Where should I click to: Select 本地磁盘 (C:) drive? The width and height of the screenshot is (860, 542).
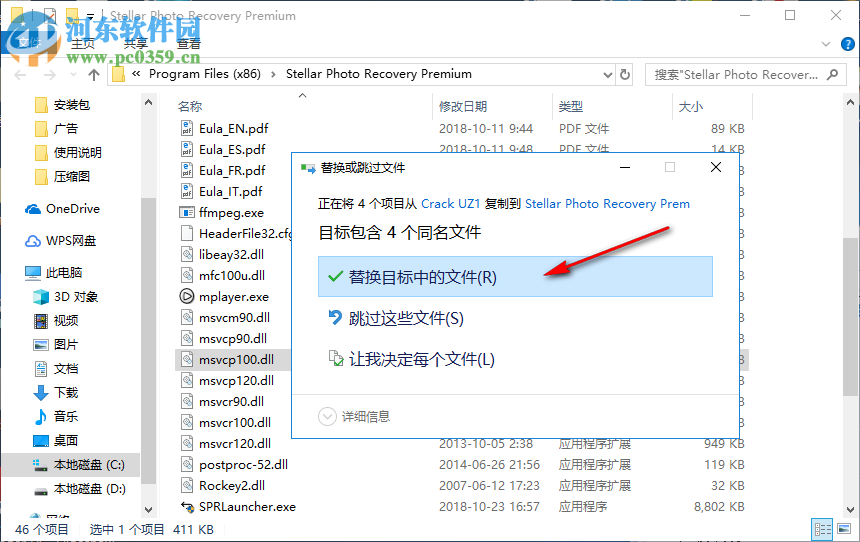89,465
